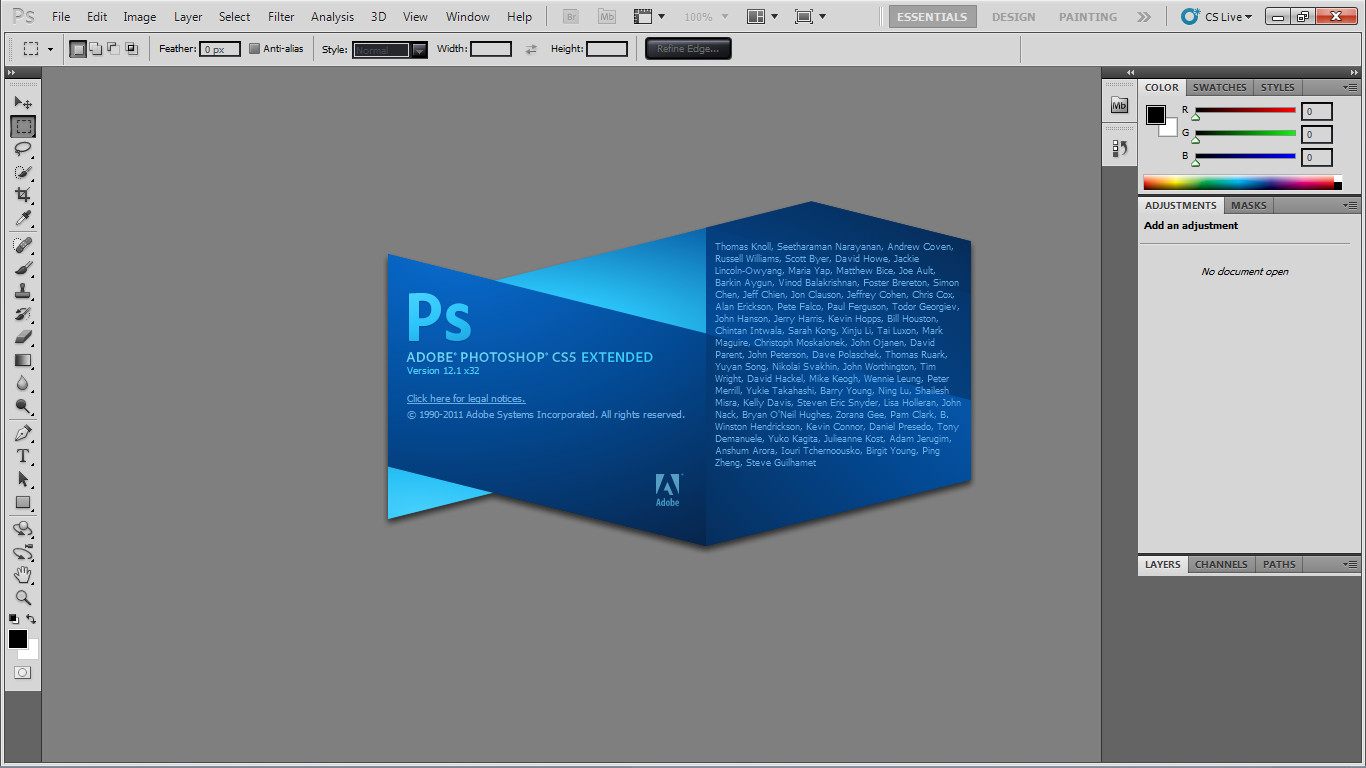
Task: Select the Eyedropper tool
Action: [x=23, y=218]
